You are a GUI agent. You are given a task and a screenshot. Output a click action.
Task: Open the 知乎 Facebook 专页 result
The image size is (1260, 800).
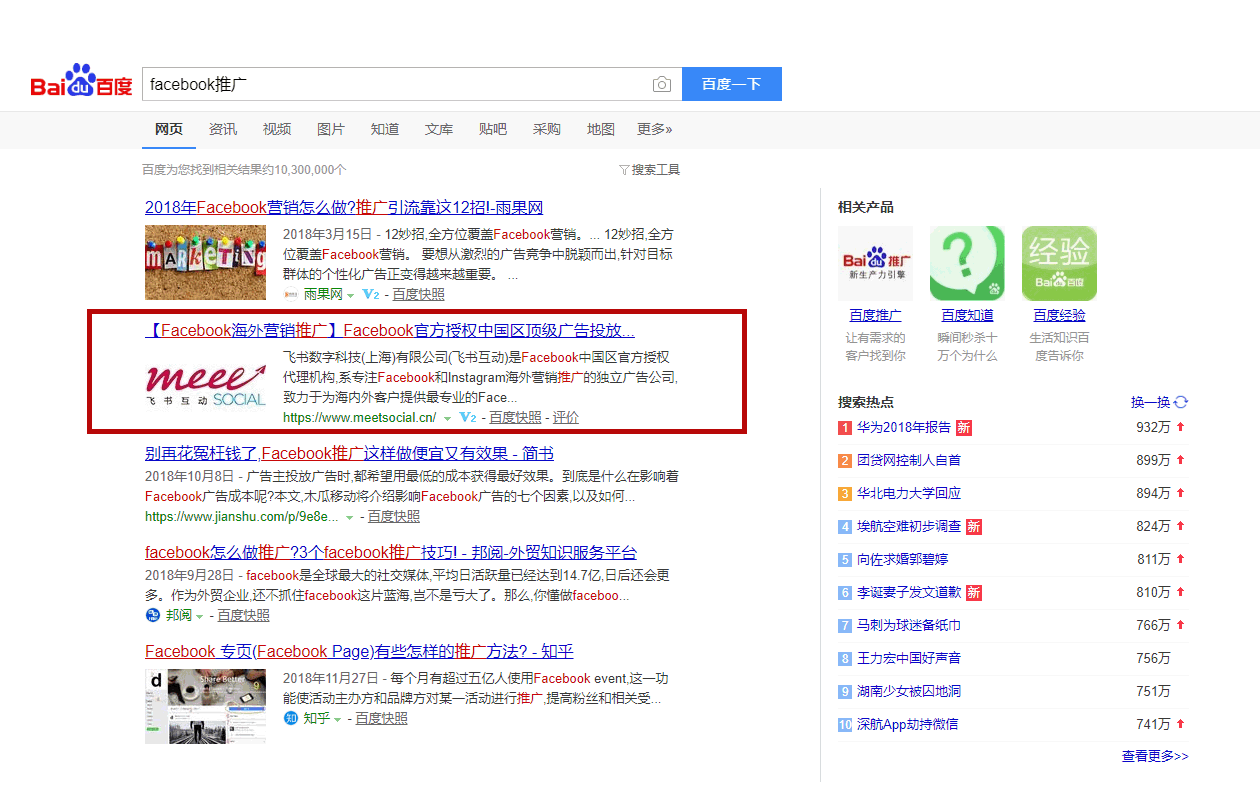(x=359, y=651)
